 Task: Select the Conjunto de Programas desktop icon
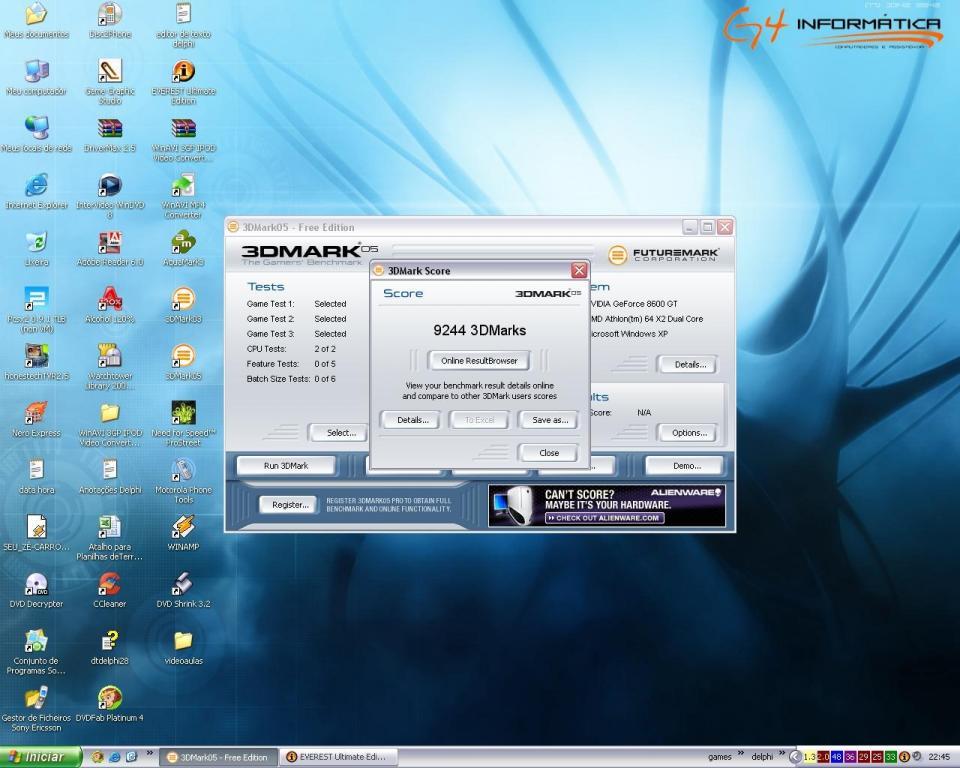[36, 652]
